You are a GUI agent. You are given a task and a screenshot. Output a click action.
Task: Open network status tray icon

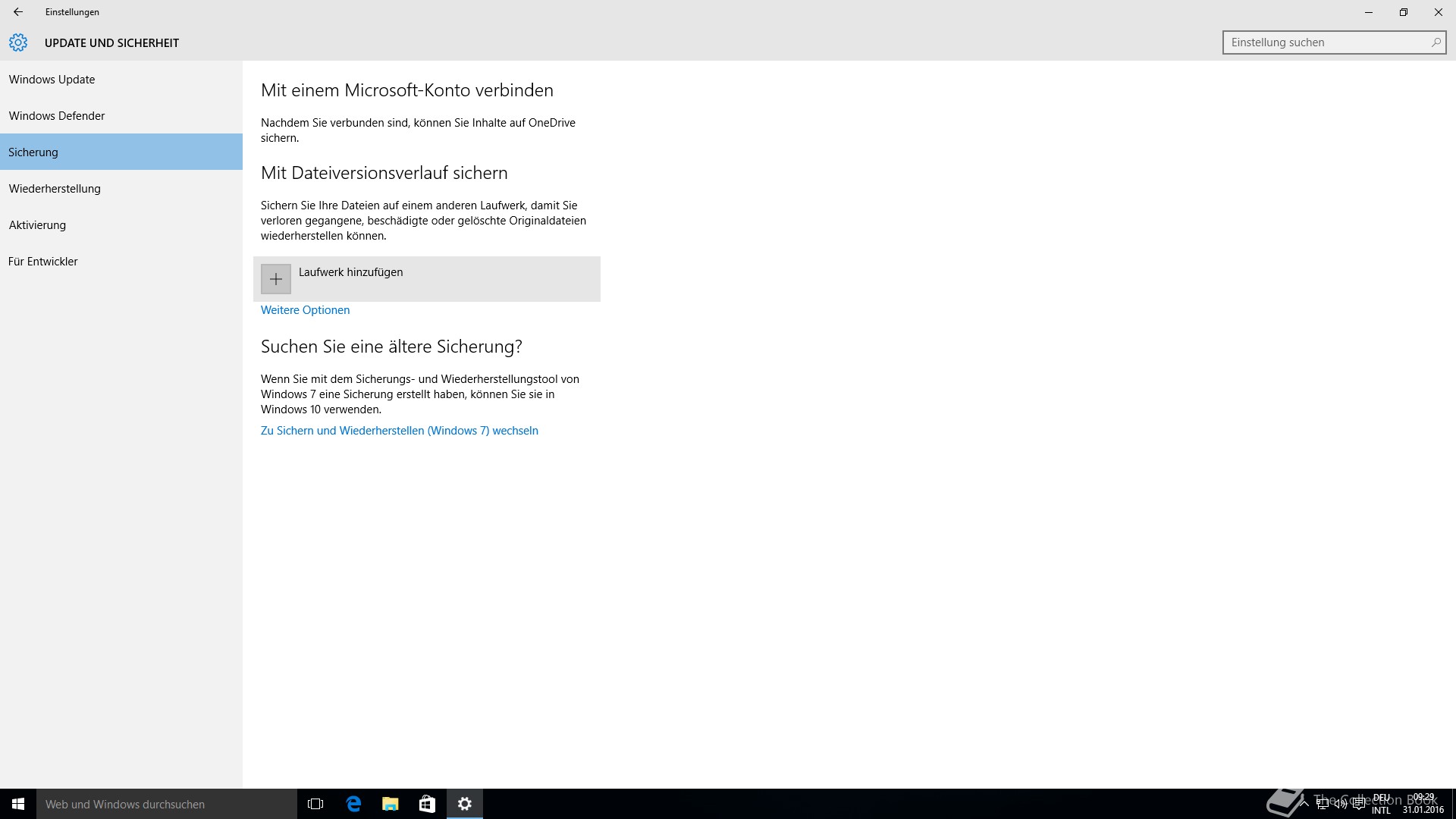(x=1323, y=804)
